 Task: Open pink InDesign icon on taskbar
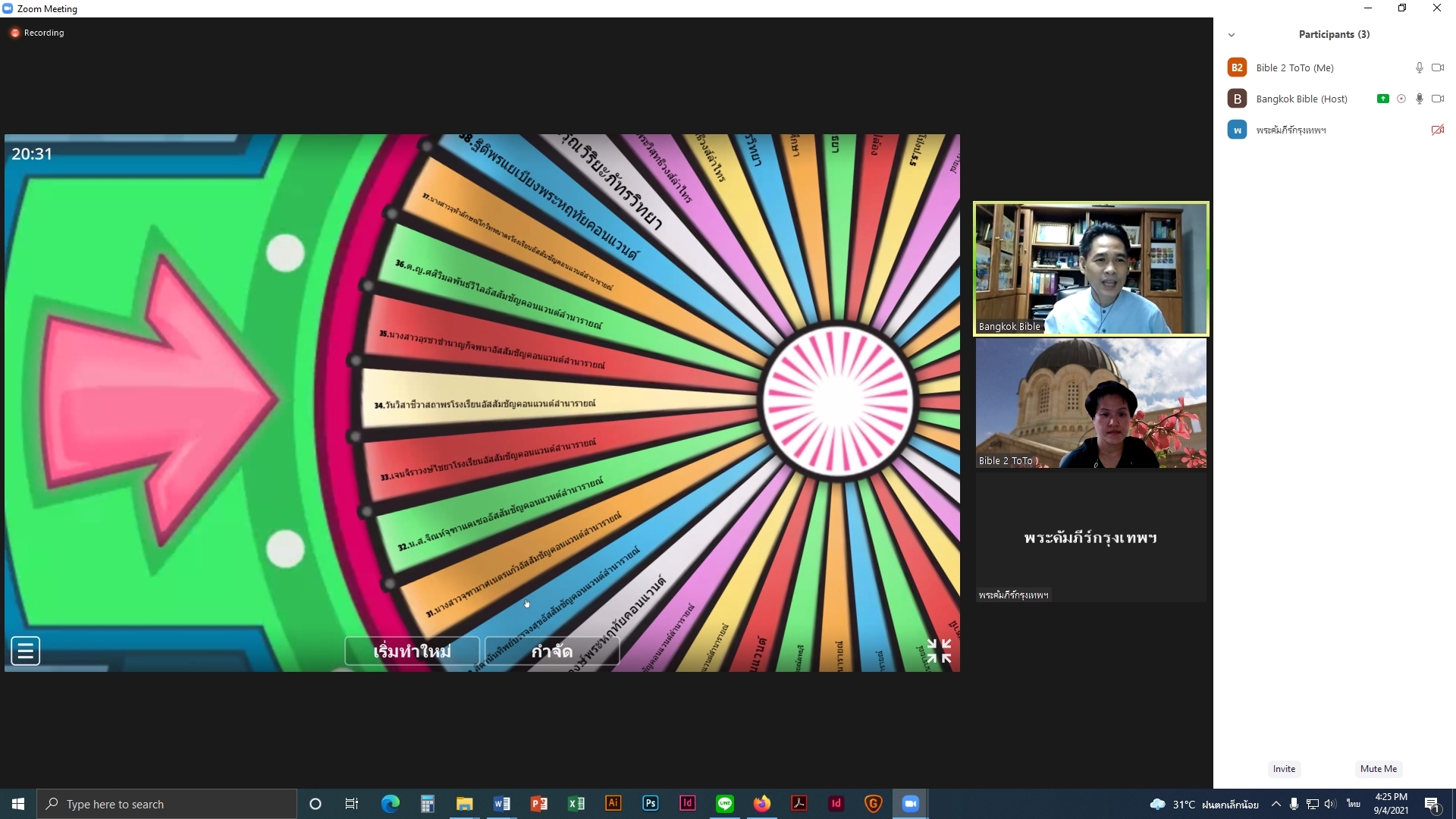[687, 804]
